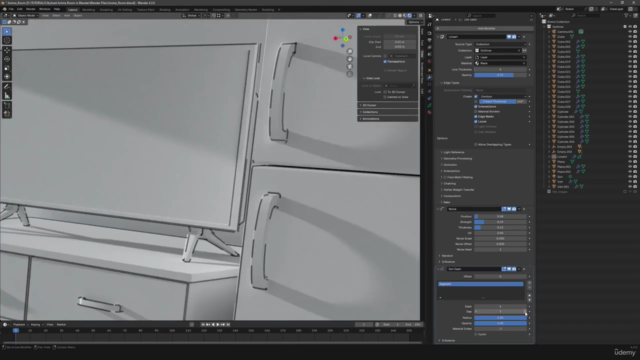
Task: Open the Collections panel in sidebar
Action: point(387,112)
